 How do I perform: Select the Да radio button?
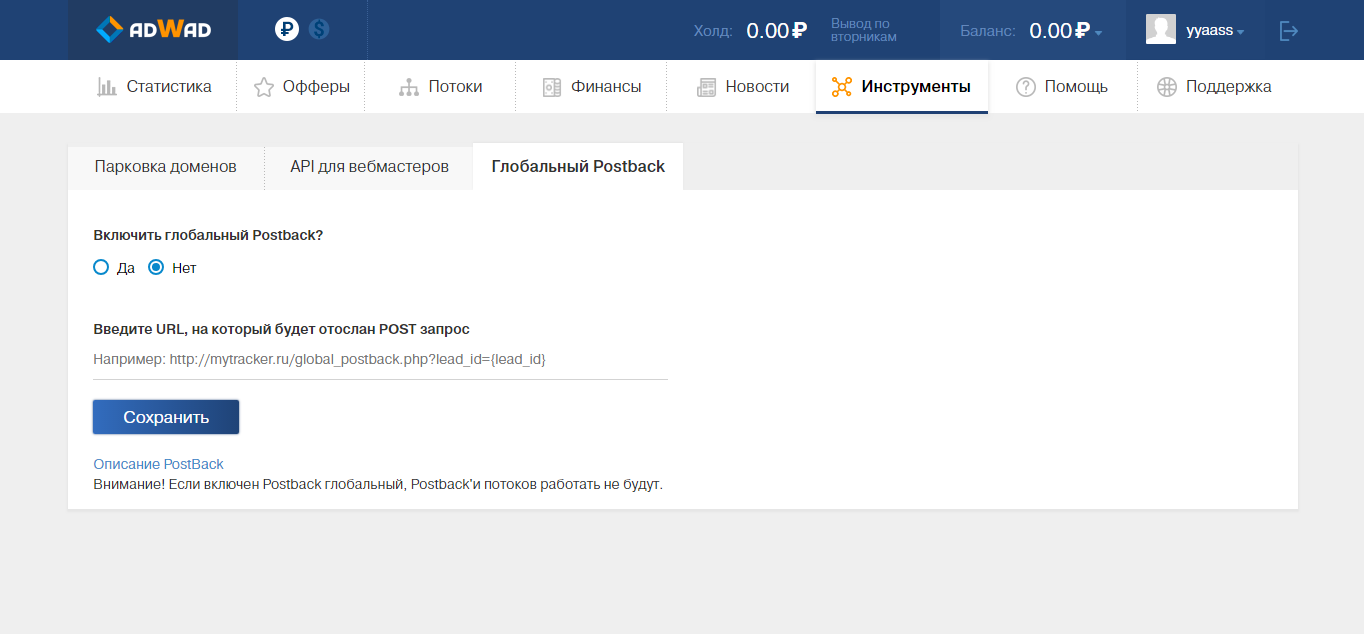coord(100,267)
